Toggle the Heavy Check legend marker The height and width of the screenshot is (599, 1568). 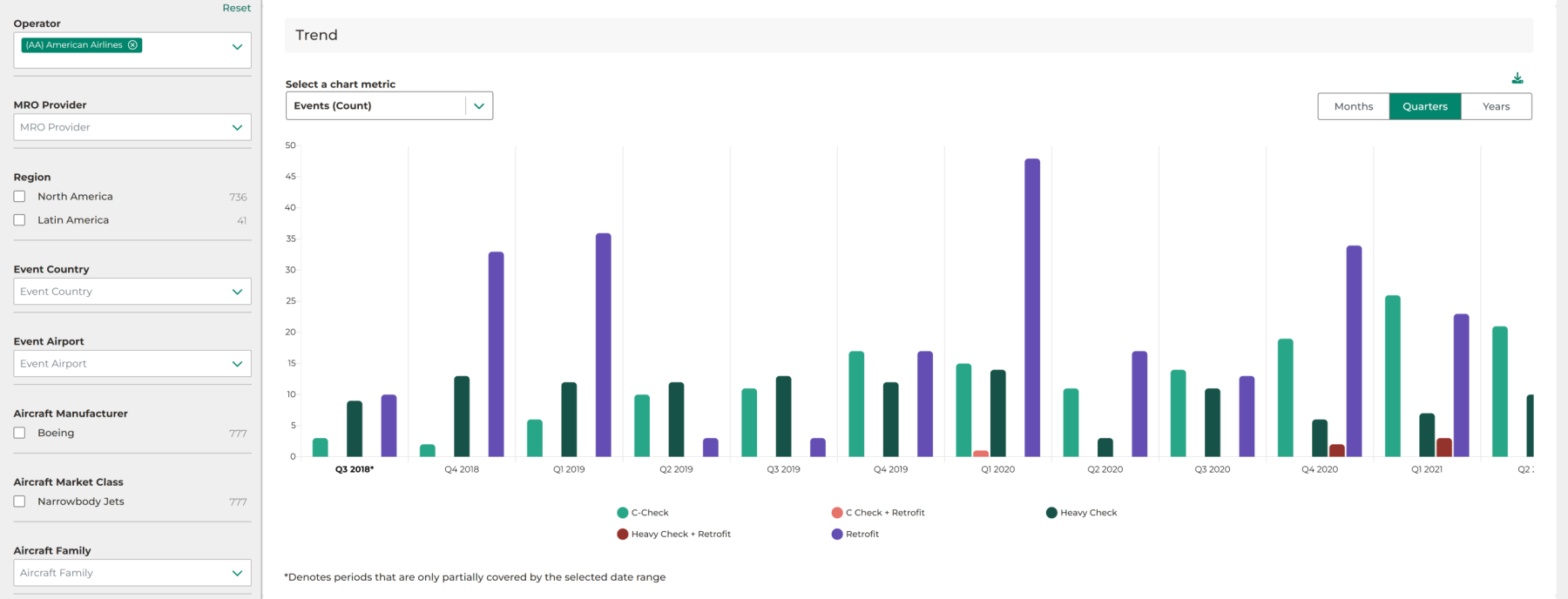pyautogui.click(x=1051, y=513)
